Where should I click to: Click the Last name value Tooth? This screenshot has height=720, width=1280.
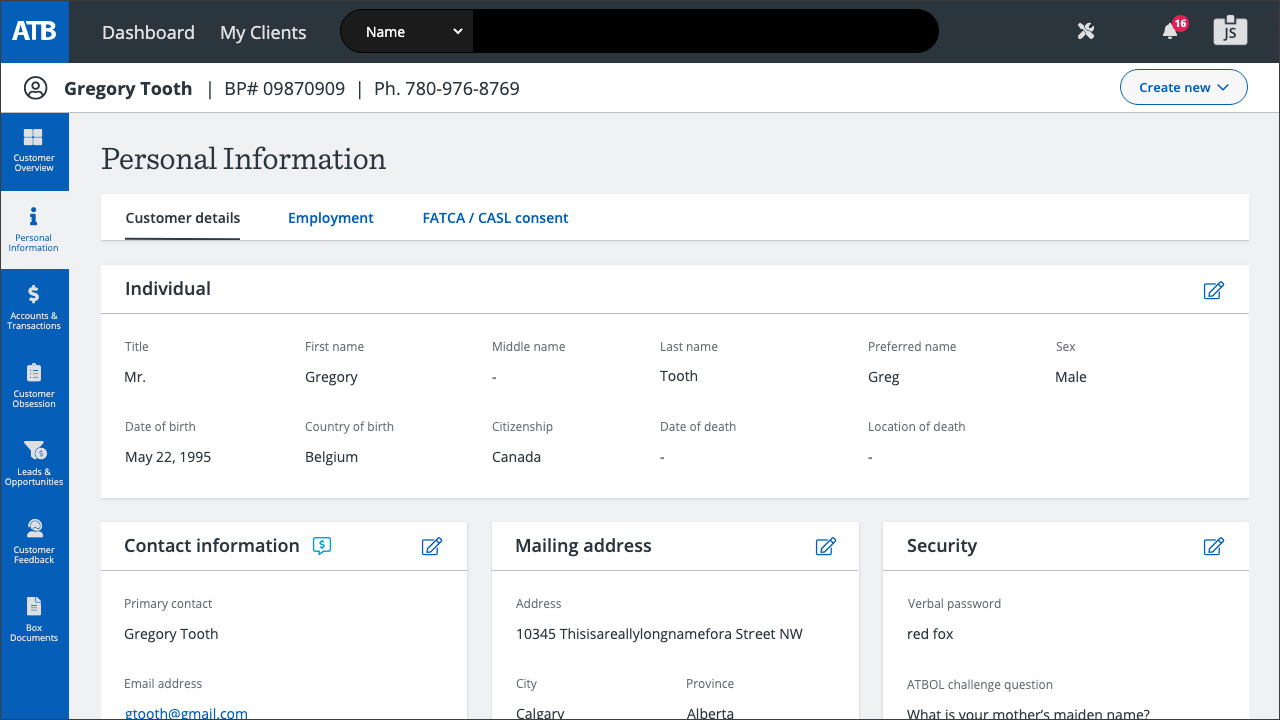point(679,376)
